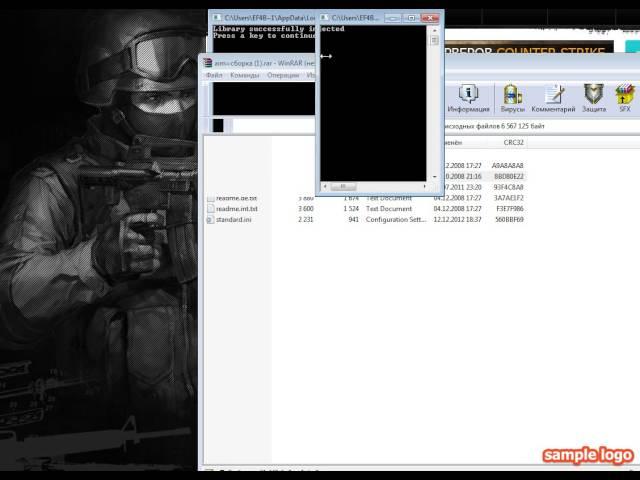Image resolution: width=640 pixels, height=480 pixels.
Task: Click CRC32 value 93F4C8A8
Action: tap(508, 187)
